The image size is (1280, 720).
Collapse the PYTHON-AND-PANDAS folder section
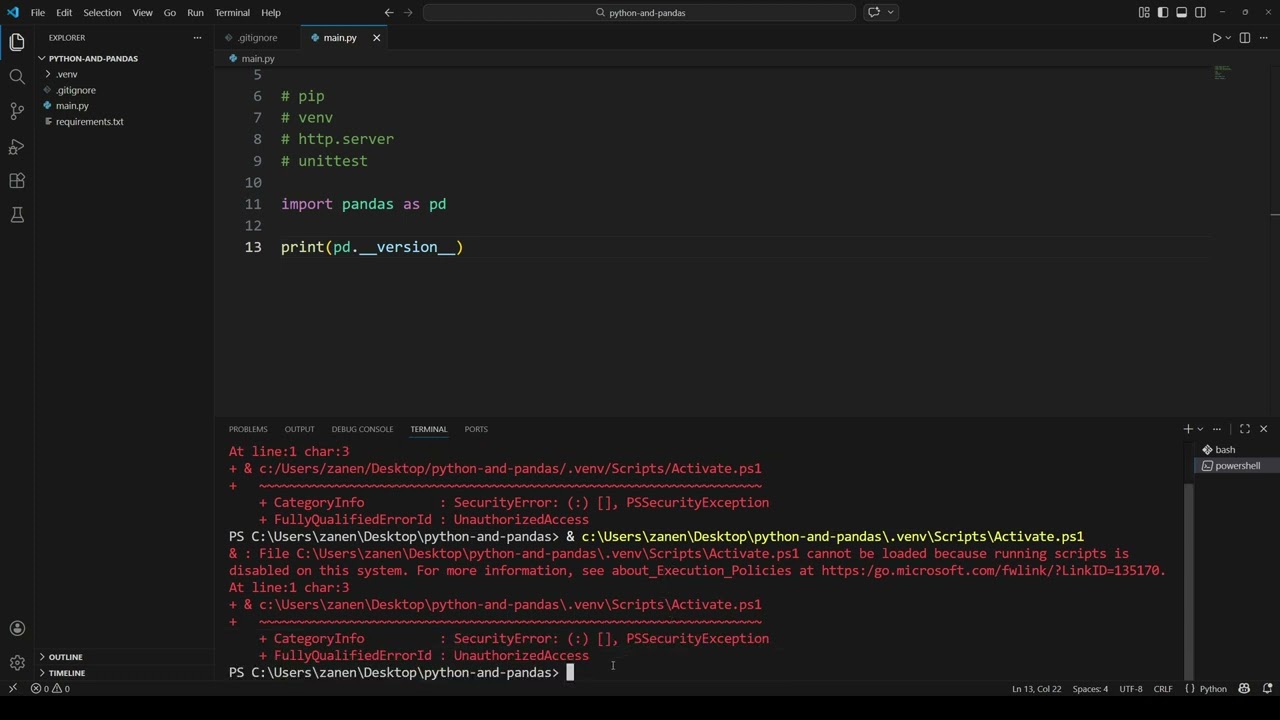pyautogui.click(x=93, y=58)
